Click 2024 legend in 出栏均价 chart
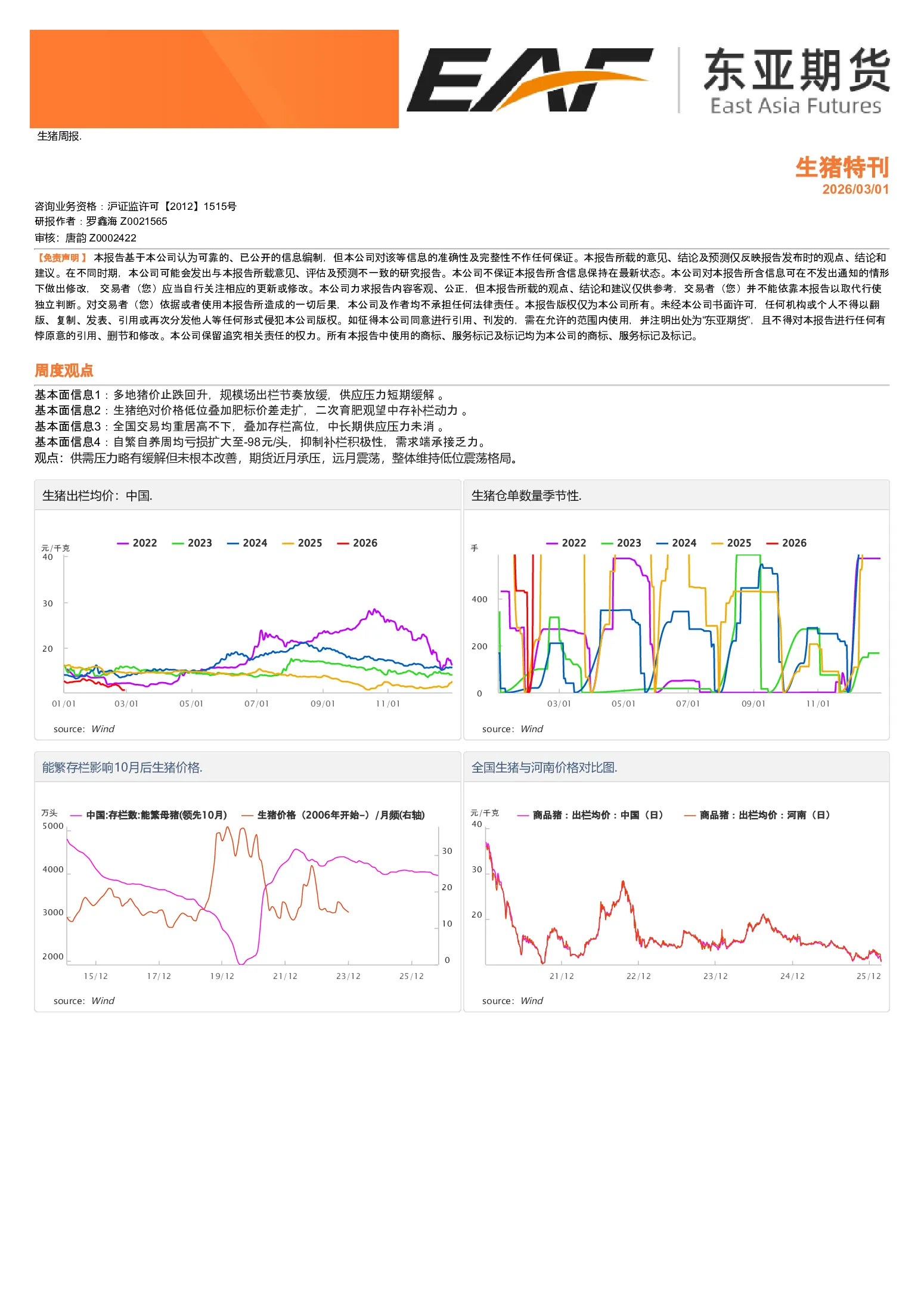 [x=247, y=543]
